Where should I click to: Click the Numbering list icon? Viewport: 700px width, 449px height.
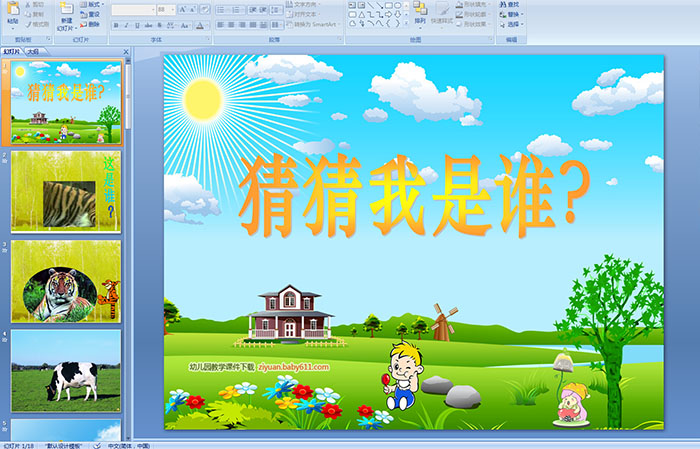[237, 10]
